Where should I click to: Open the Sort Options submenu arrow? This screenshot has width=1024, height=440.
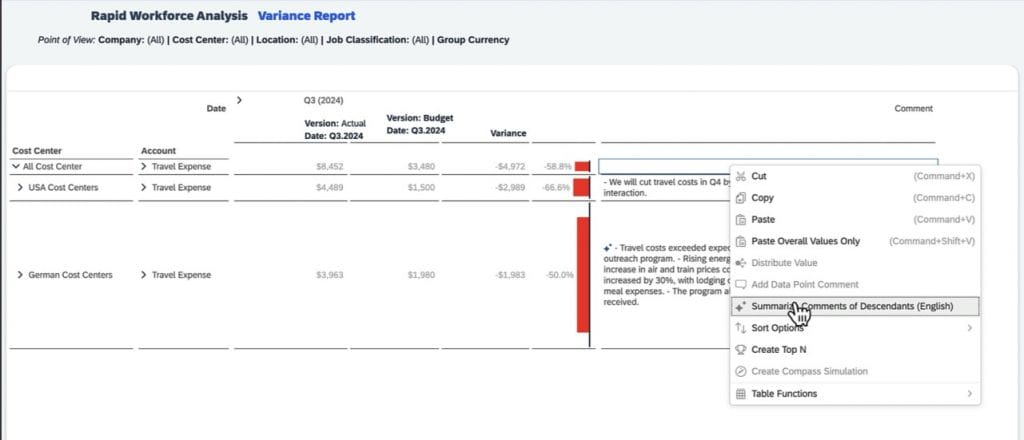point(969,328)
